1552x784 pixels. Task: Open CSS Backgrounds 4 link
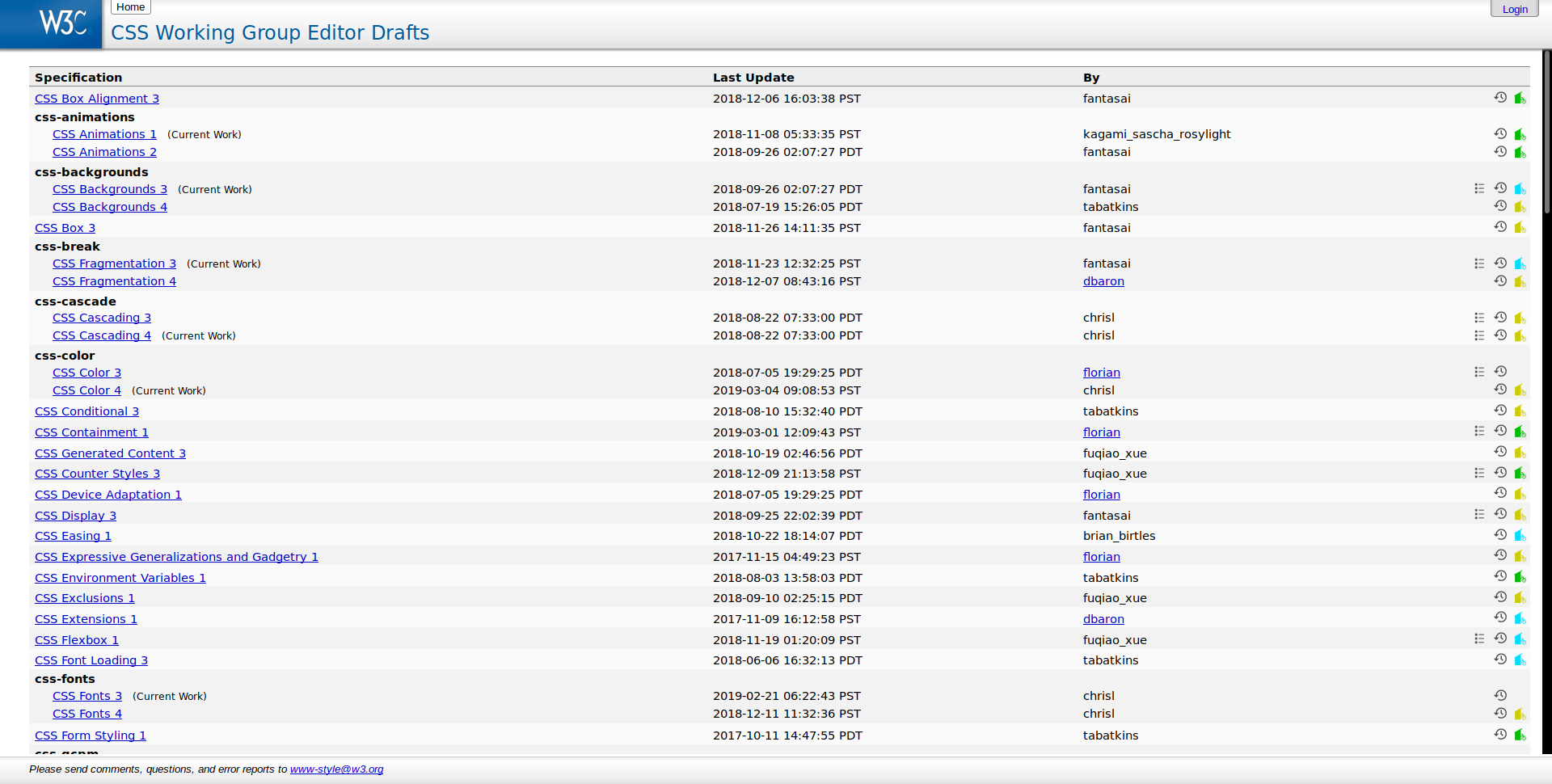[110, 207]
